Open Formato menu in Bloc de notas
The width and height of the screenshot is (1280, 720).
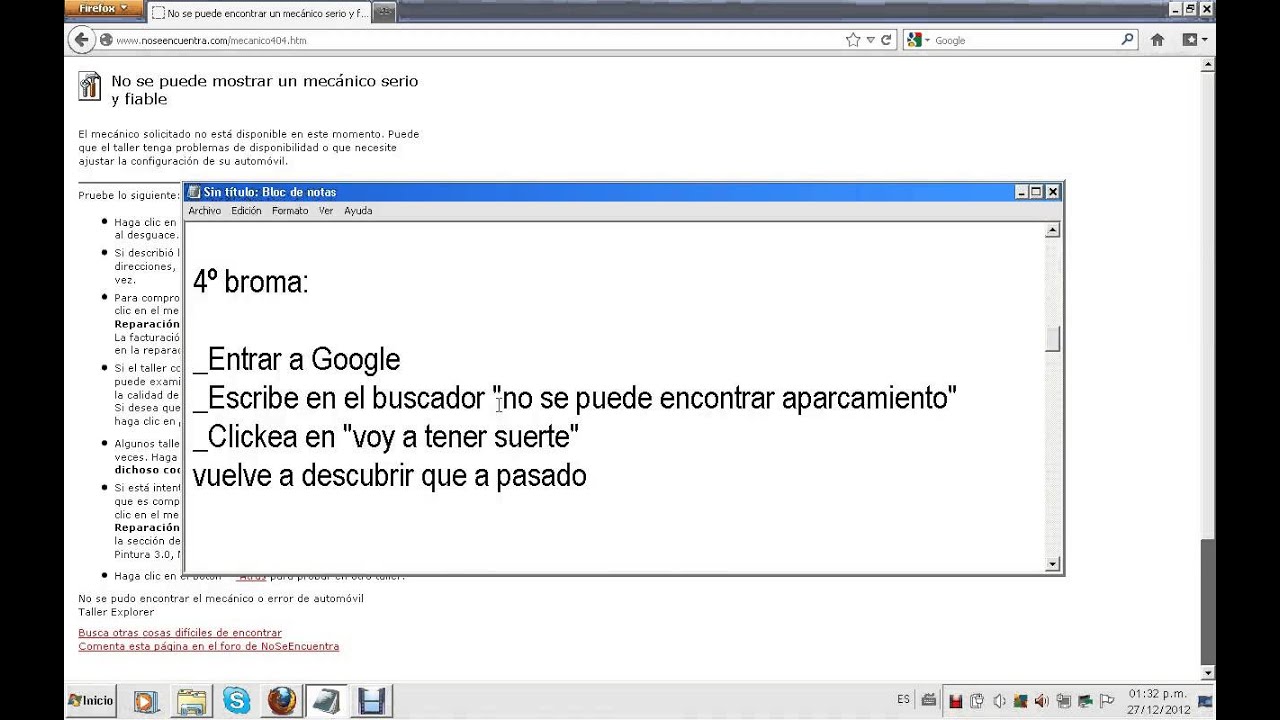[x=290, y=211]
